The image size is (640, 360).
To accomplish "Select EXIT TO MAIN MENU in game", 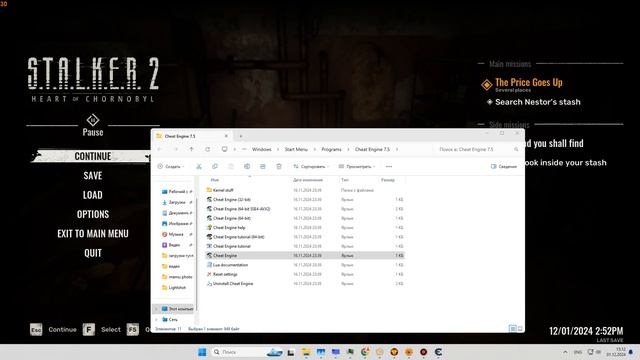I will click(93, 233).
